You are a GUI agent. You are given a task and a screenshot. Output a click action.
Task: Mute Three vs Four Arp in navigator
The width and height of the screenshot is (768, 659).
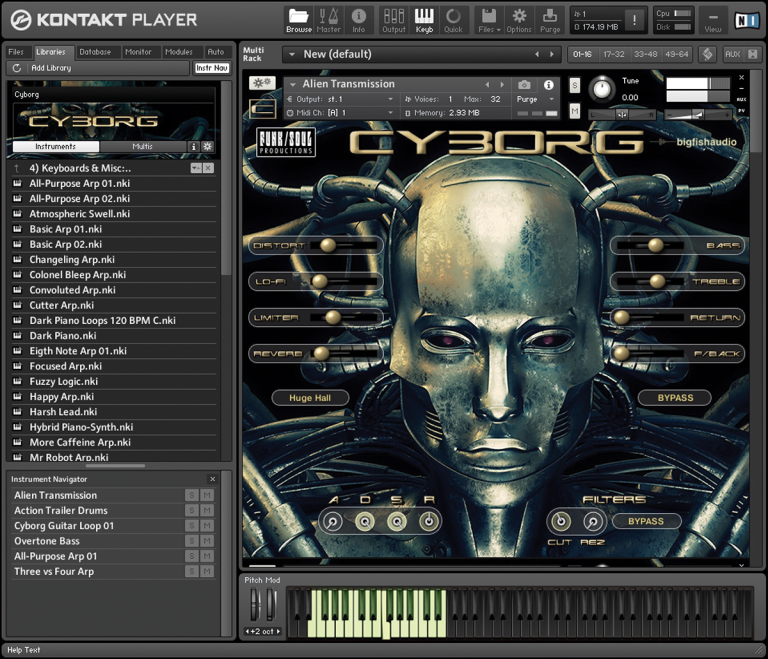click(207, 571)
